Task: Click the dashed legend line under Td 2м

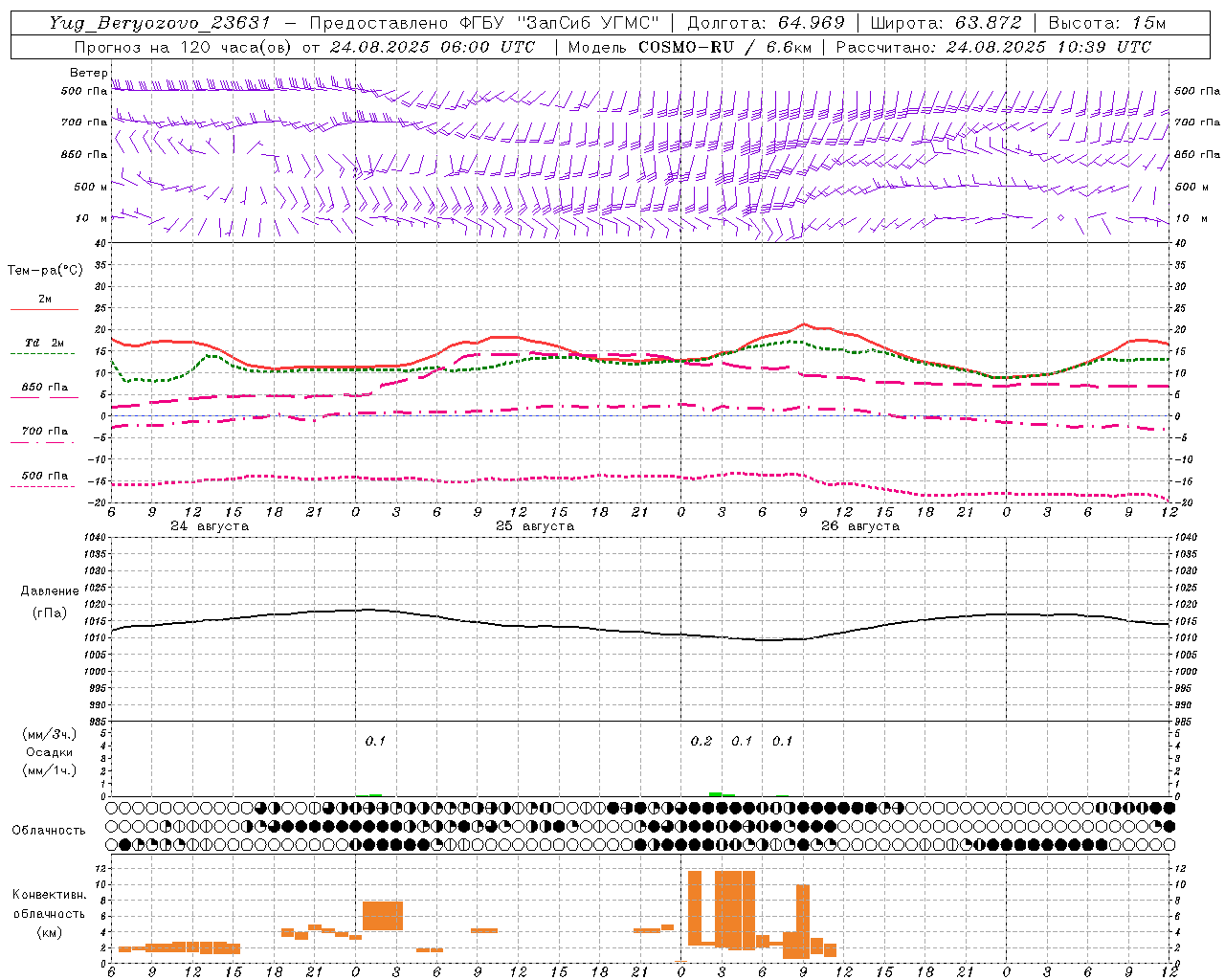Action: [43, 354]
